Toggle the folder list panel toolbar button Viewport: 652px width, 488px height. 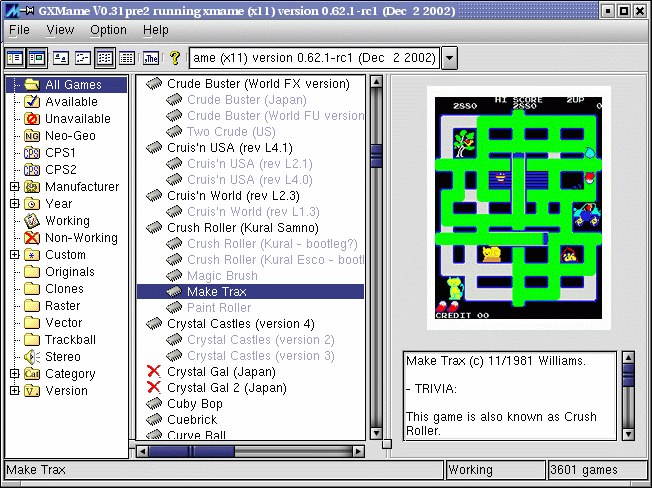tap(15, 58)
